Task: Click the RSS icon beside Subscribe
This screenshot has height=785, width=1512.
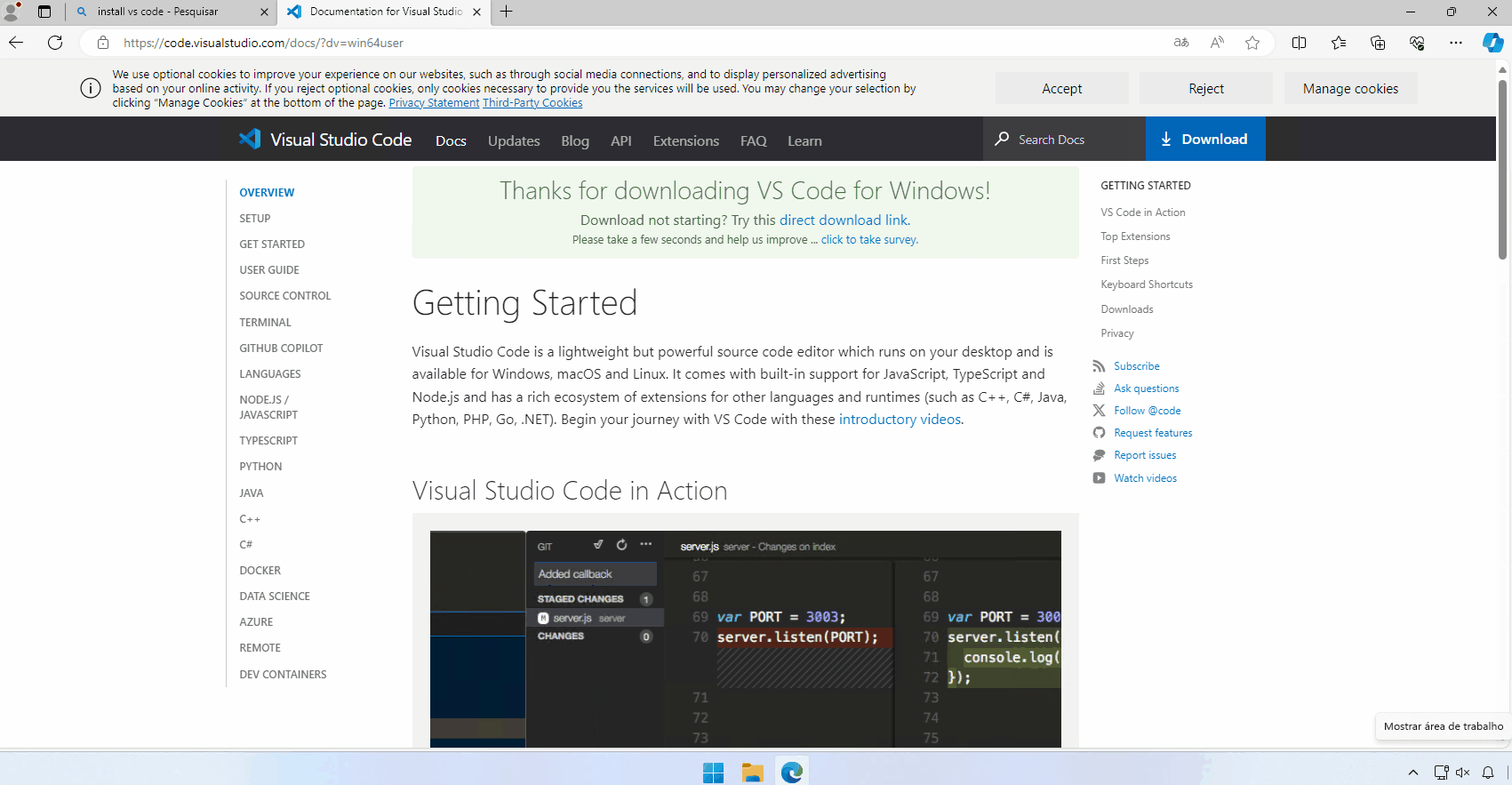Action: pyautogui.click(x=1100, y=366)
